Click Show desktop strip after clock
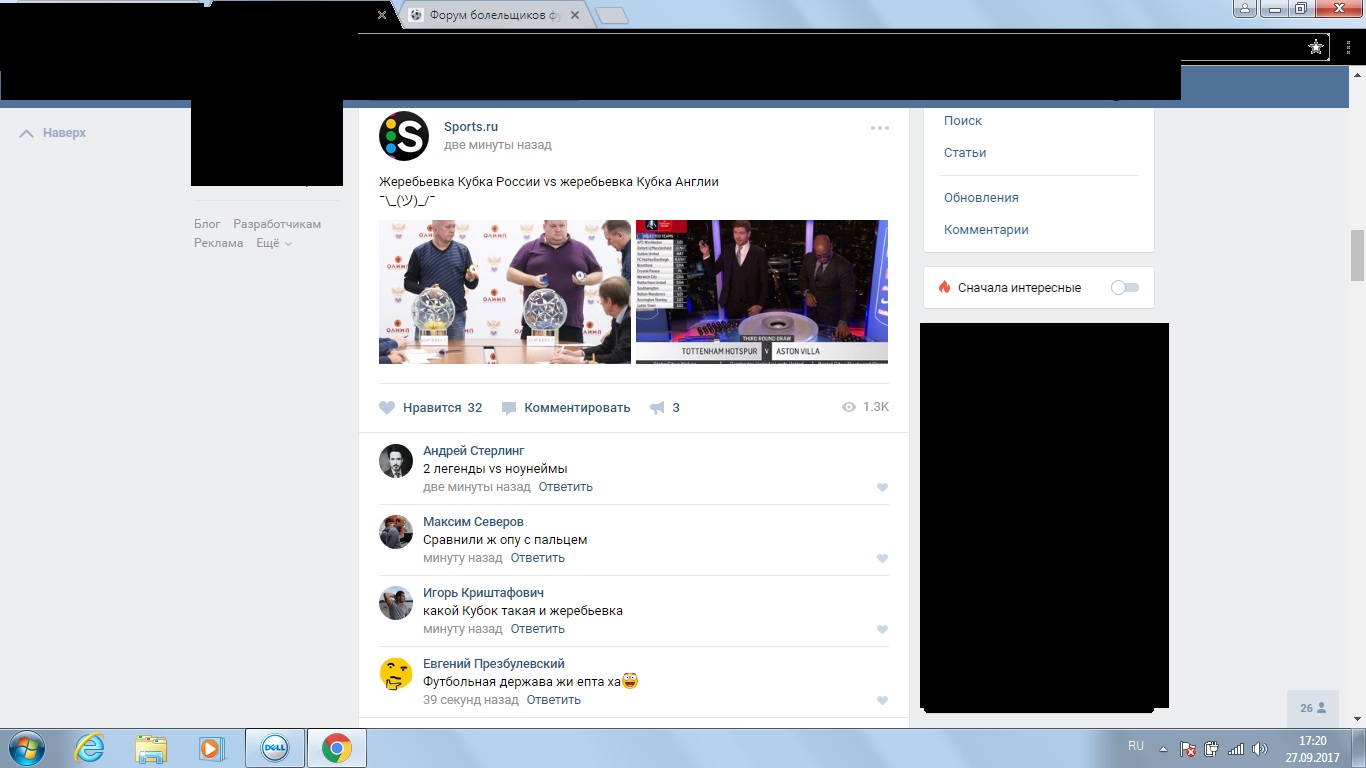Screen dimensions: 1366x768 [x=1358, y=748]
